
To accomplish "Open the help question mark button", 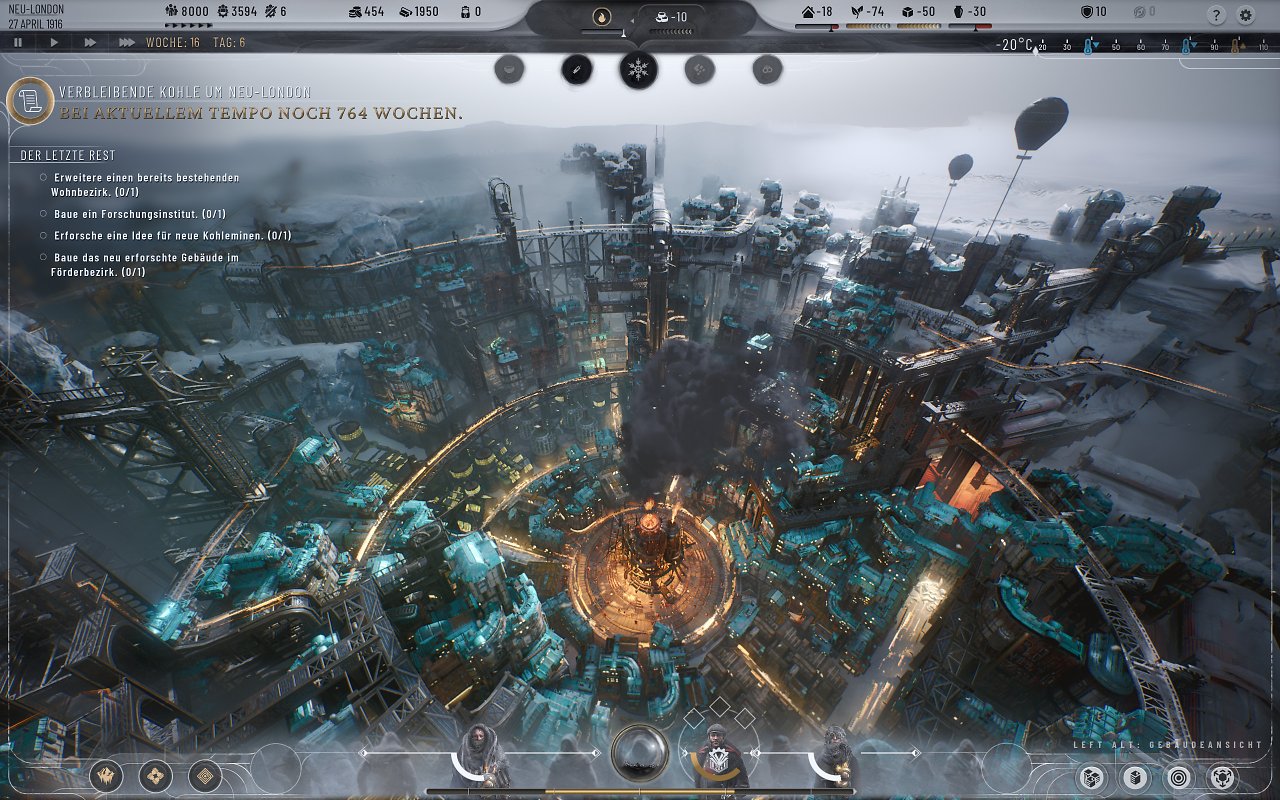I will (x=1216, y=15).
